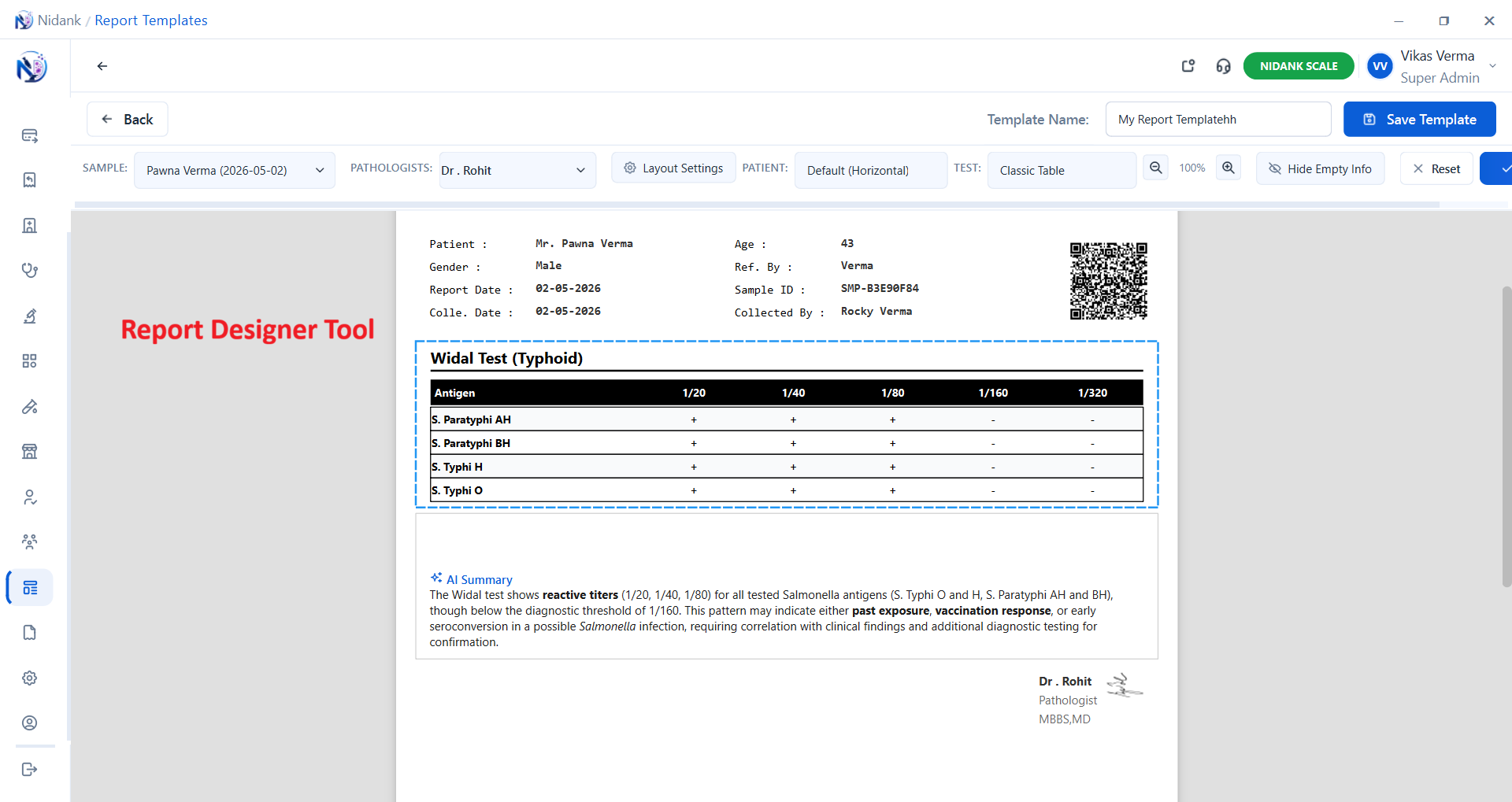Click the Dr . Rohit signature image
1512x802 pixels.
(x=1125, y=686)
